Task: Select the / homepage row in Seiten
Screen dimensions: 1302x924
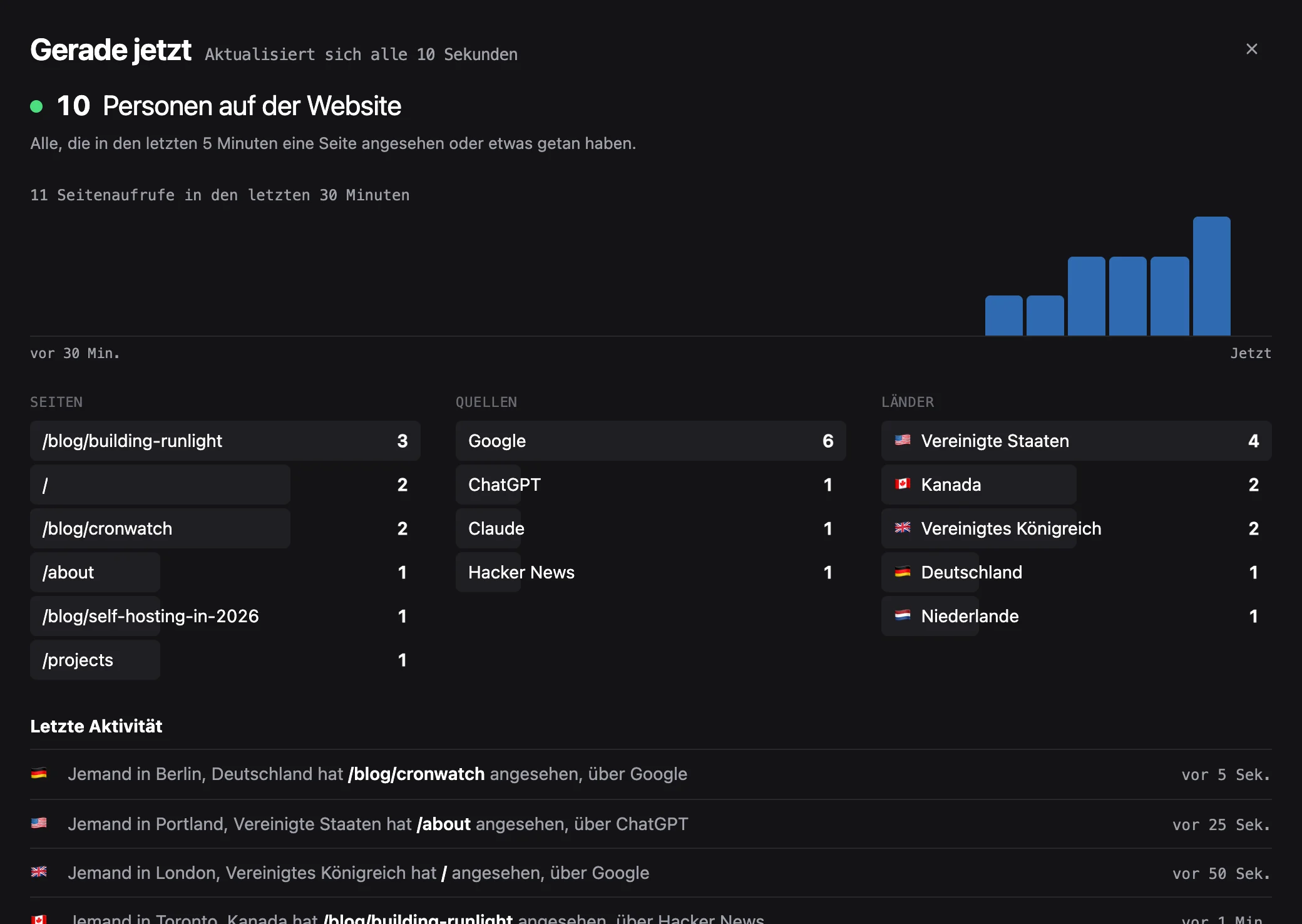Action: [x=225, y=485]
